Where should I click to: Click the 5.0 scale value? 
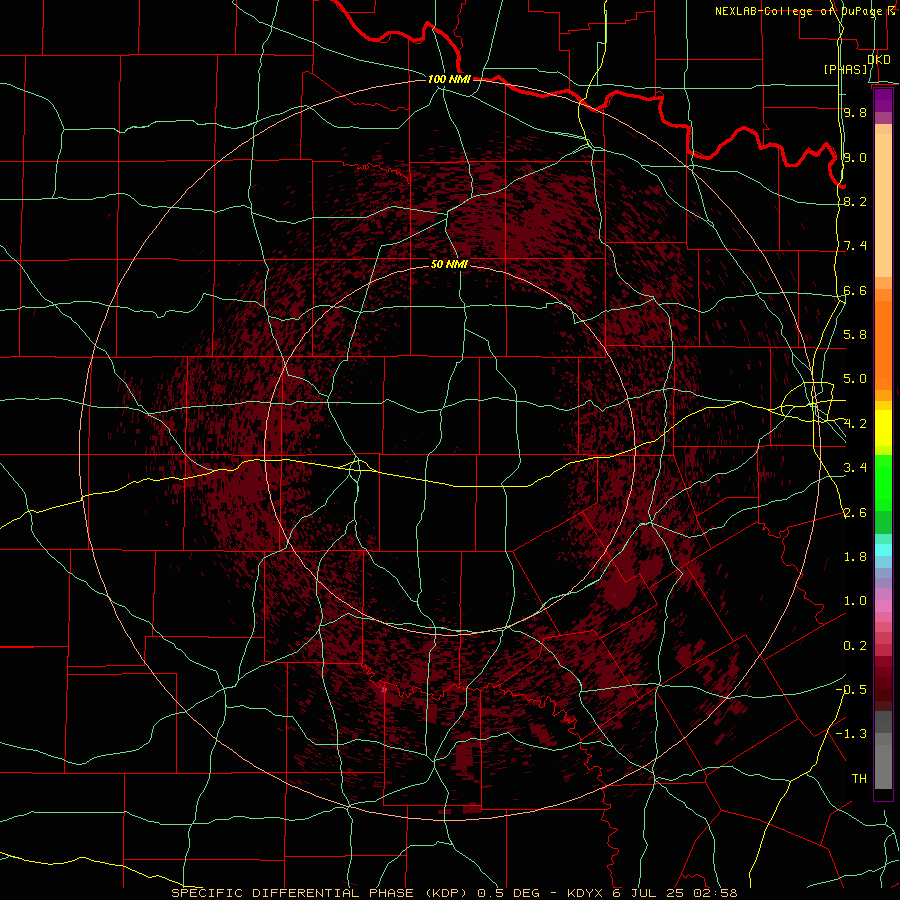[855, 379]
